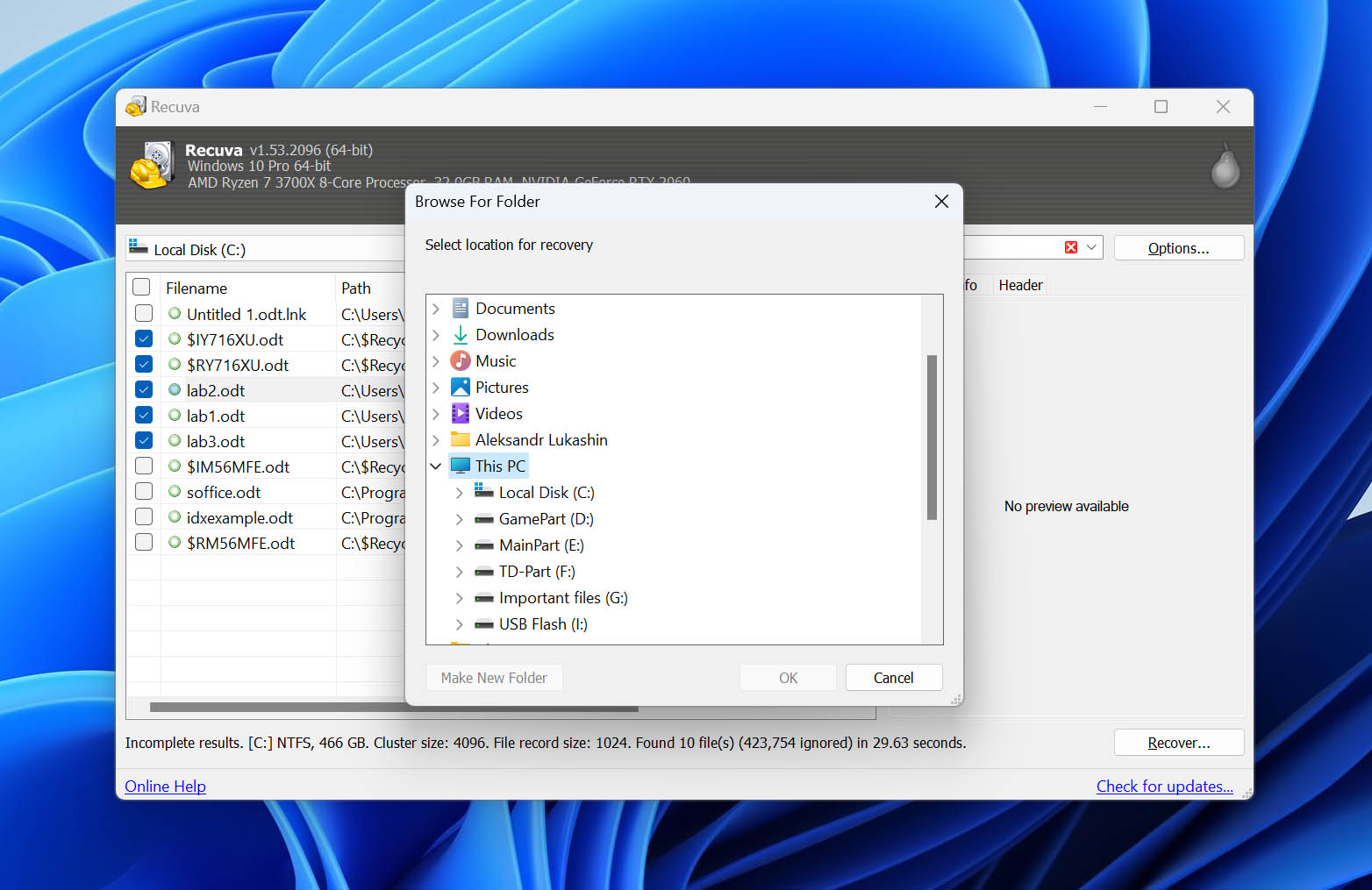The width and height of the screenshot is (1372, 890).
Task: Click the Music note icon
Action: point(461,361)
